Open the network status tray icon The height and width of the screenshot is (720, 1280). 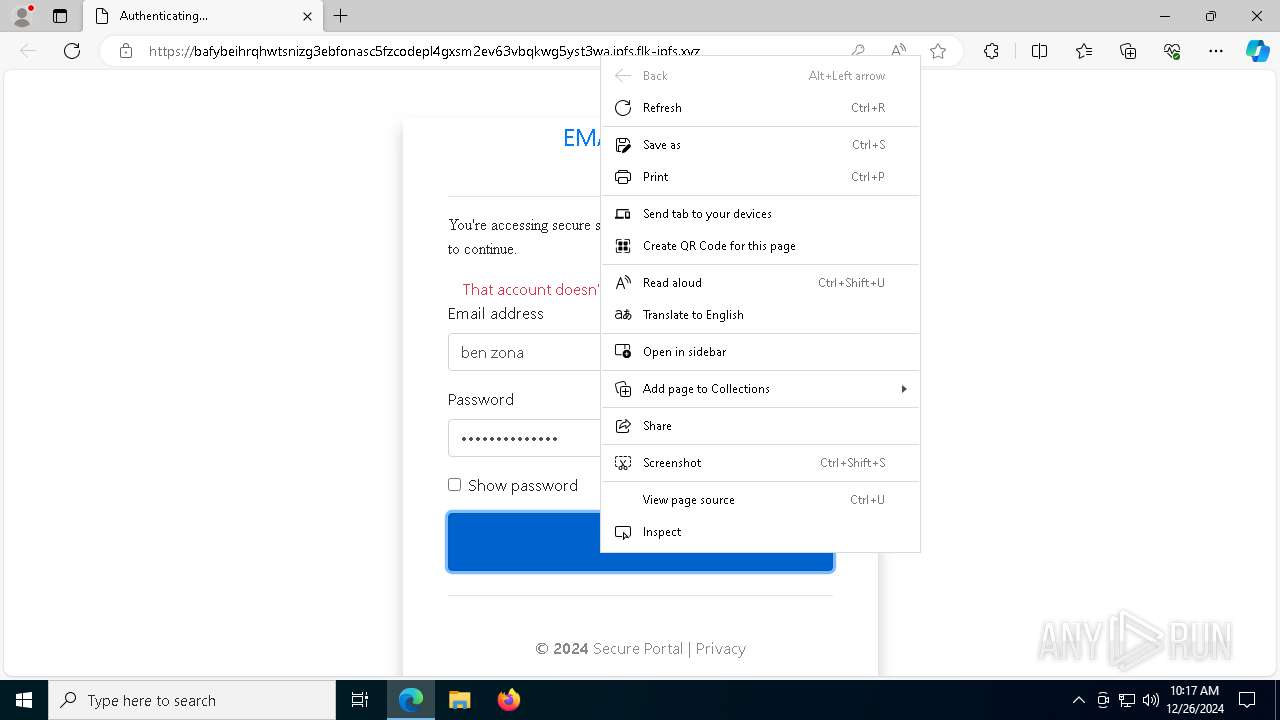click(1127, 700)
